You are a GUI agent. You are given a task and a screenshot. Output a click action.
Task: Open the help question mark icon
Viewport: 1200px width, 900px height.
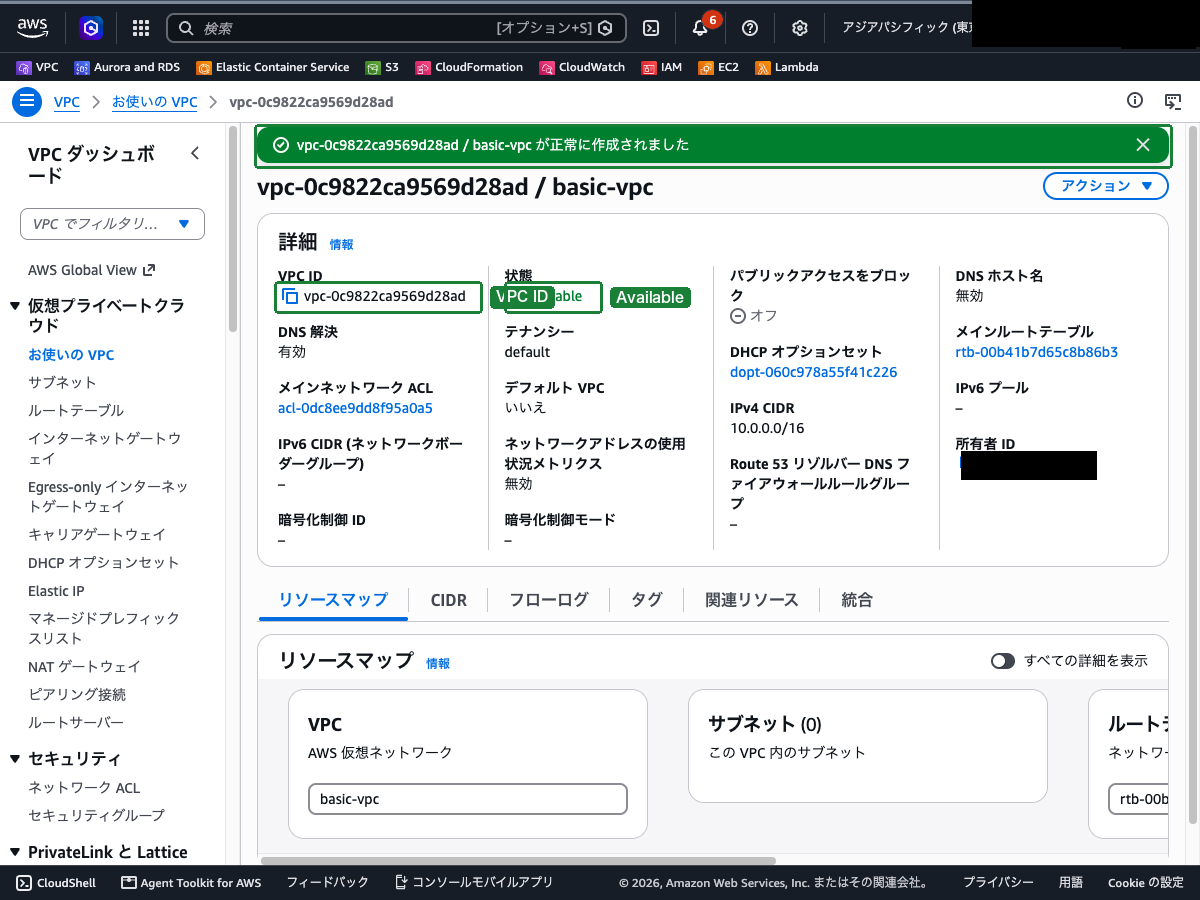point(750,28)
